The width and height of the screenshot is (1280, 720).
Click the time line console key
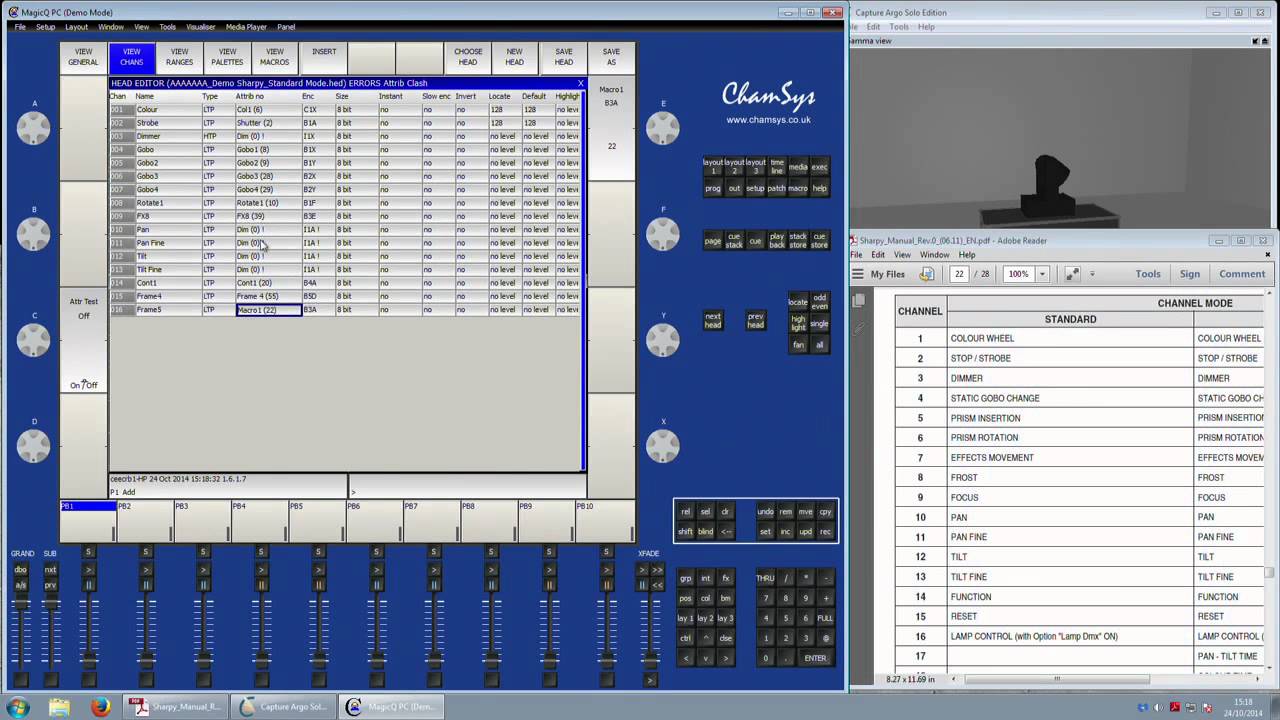pyautogui.click(x=776, y=167)
